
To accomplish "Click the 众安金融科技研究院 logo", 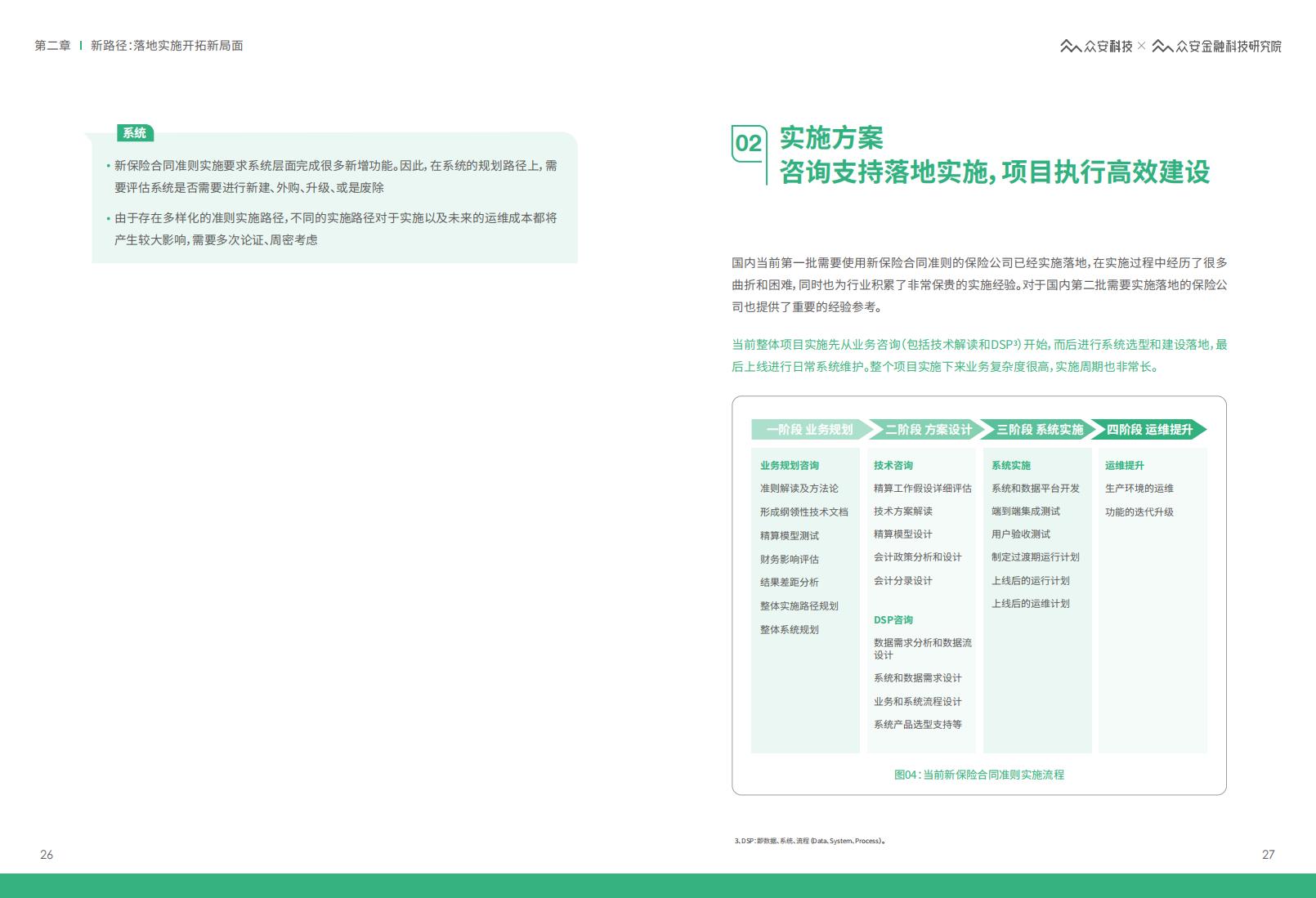I will [x=1217, y=47].
